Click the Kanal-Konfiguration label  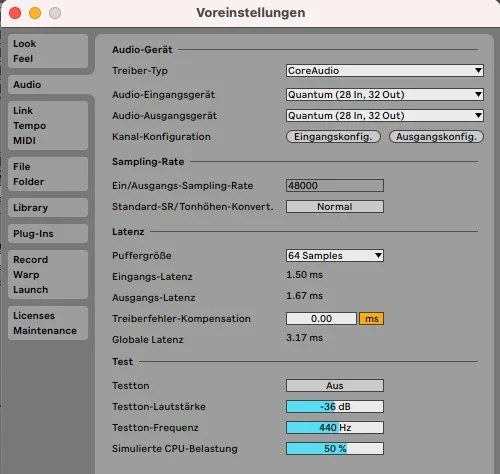pyautogui.click(x=161, y=136)
